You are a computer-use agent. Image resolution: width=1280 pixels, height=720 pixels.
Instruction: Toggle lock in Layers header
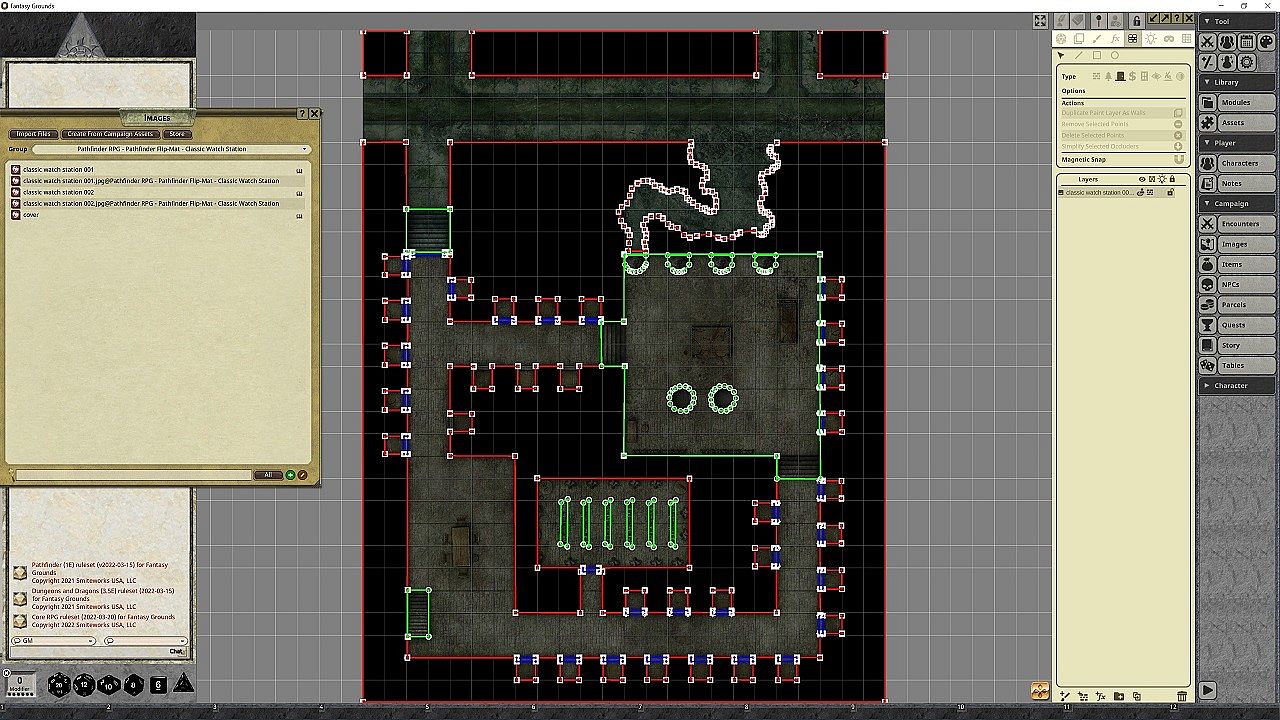pos(1172,179)
